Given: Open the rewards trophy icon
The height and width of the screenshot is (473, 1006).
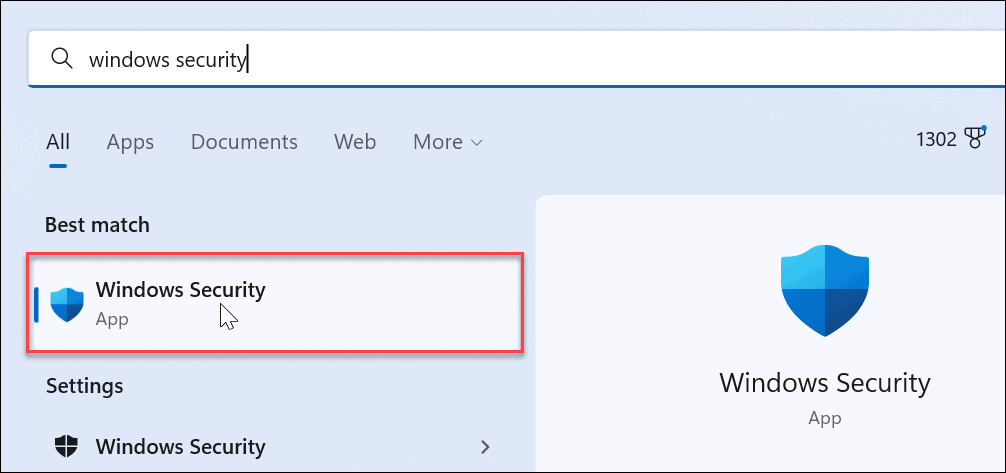Looking at the screenshot, I should pyautogui.click(x=976, y=139).
